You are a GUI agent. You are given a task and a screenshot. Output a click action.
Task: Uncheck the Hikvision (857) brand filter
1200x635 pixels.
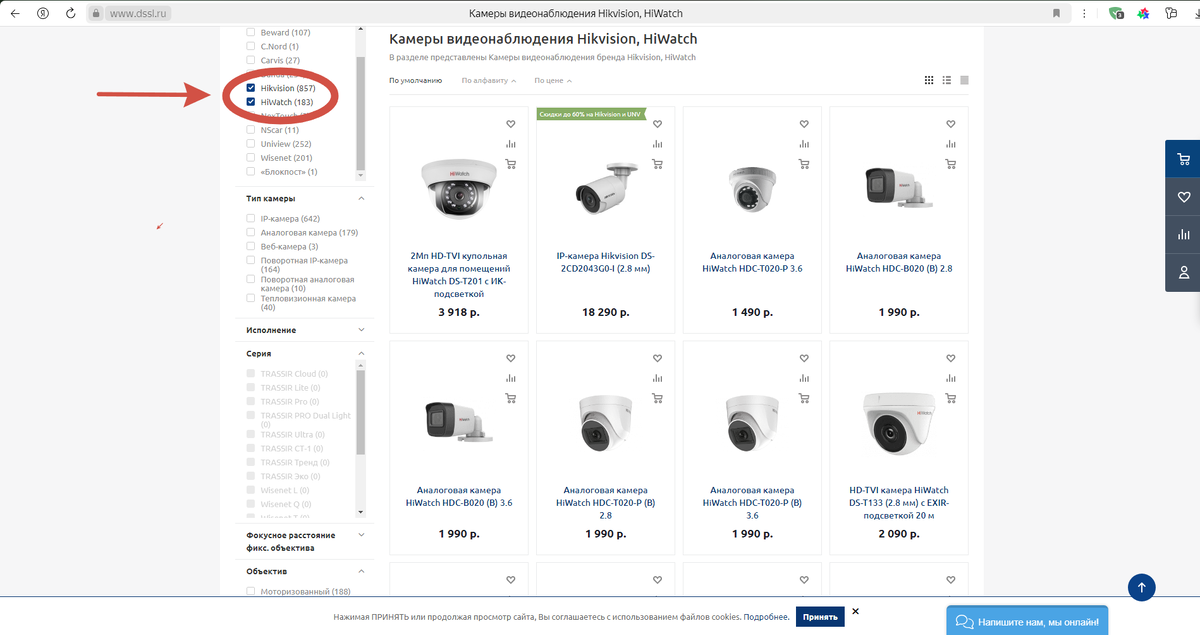[251, 88]
